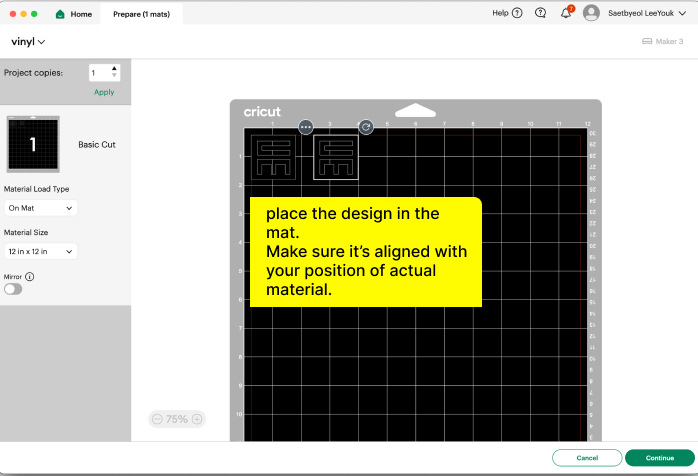Click Apply under Project copies
Screen dimensions: 698x476
click(104, 92)
